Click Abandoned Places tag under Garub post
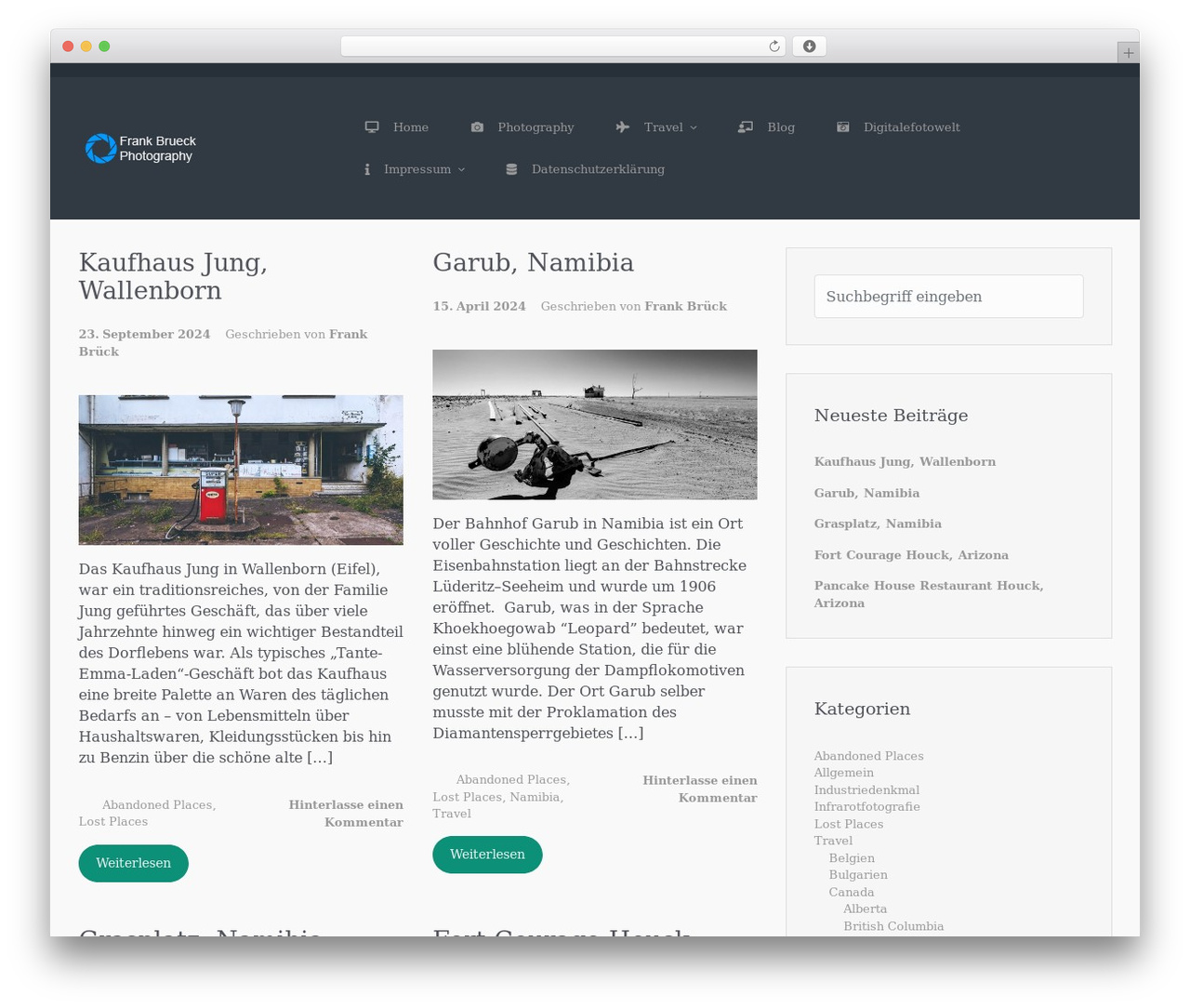The height and width of the screenshot is (1008, 1190). click(511, 780)
